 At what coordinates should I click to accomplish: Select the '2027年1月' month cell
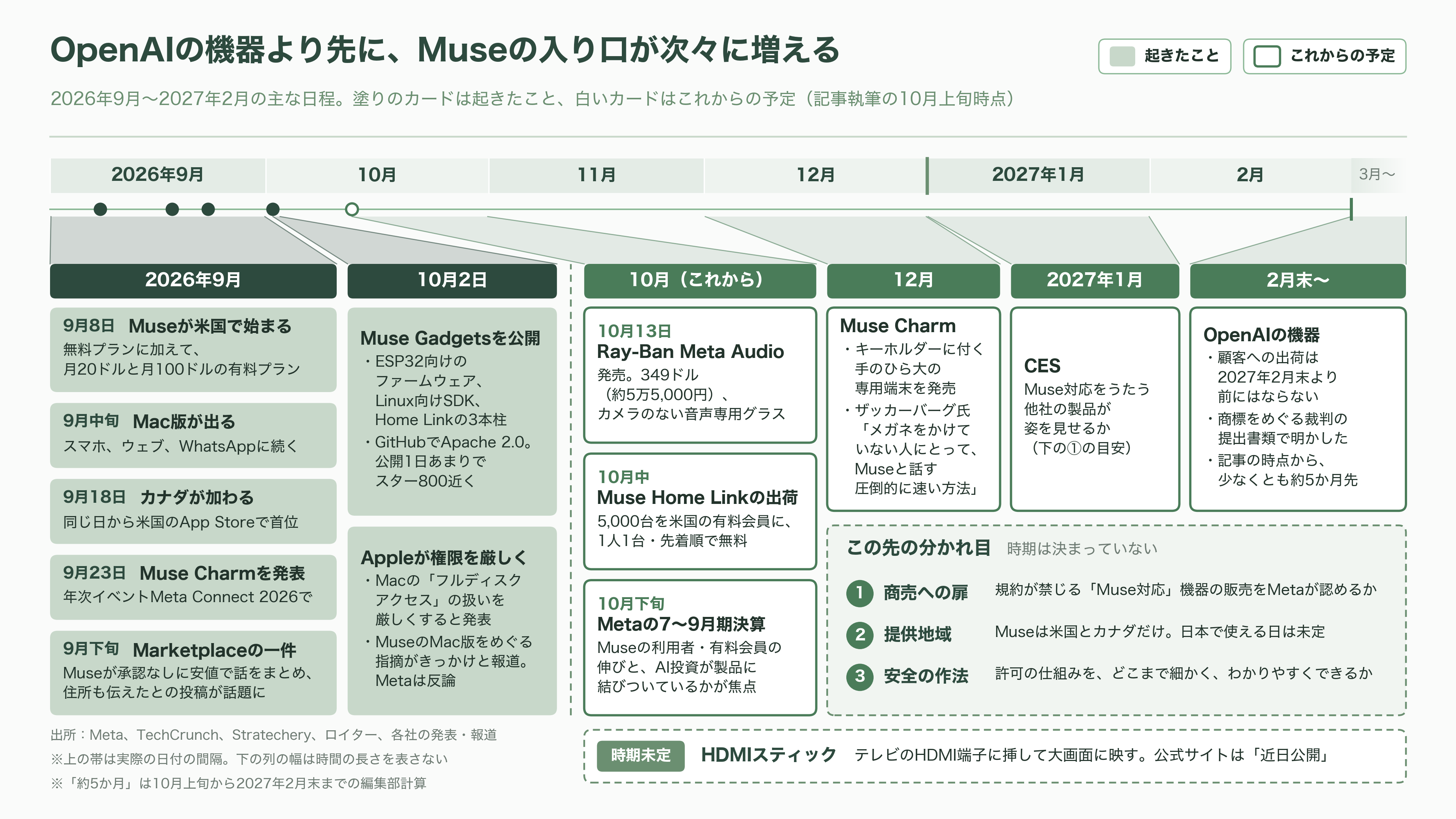tap(1039, 175)
